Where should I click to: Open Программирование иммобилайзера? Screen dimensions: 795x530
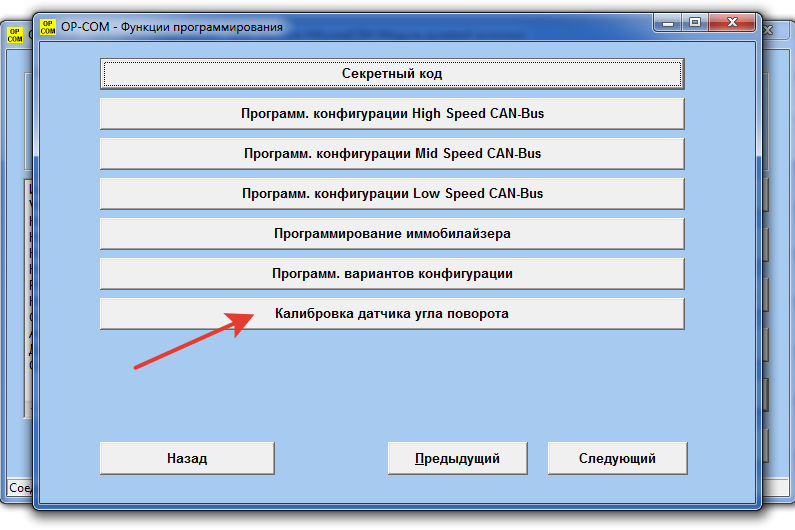click(392, 234)
